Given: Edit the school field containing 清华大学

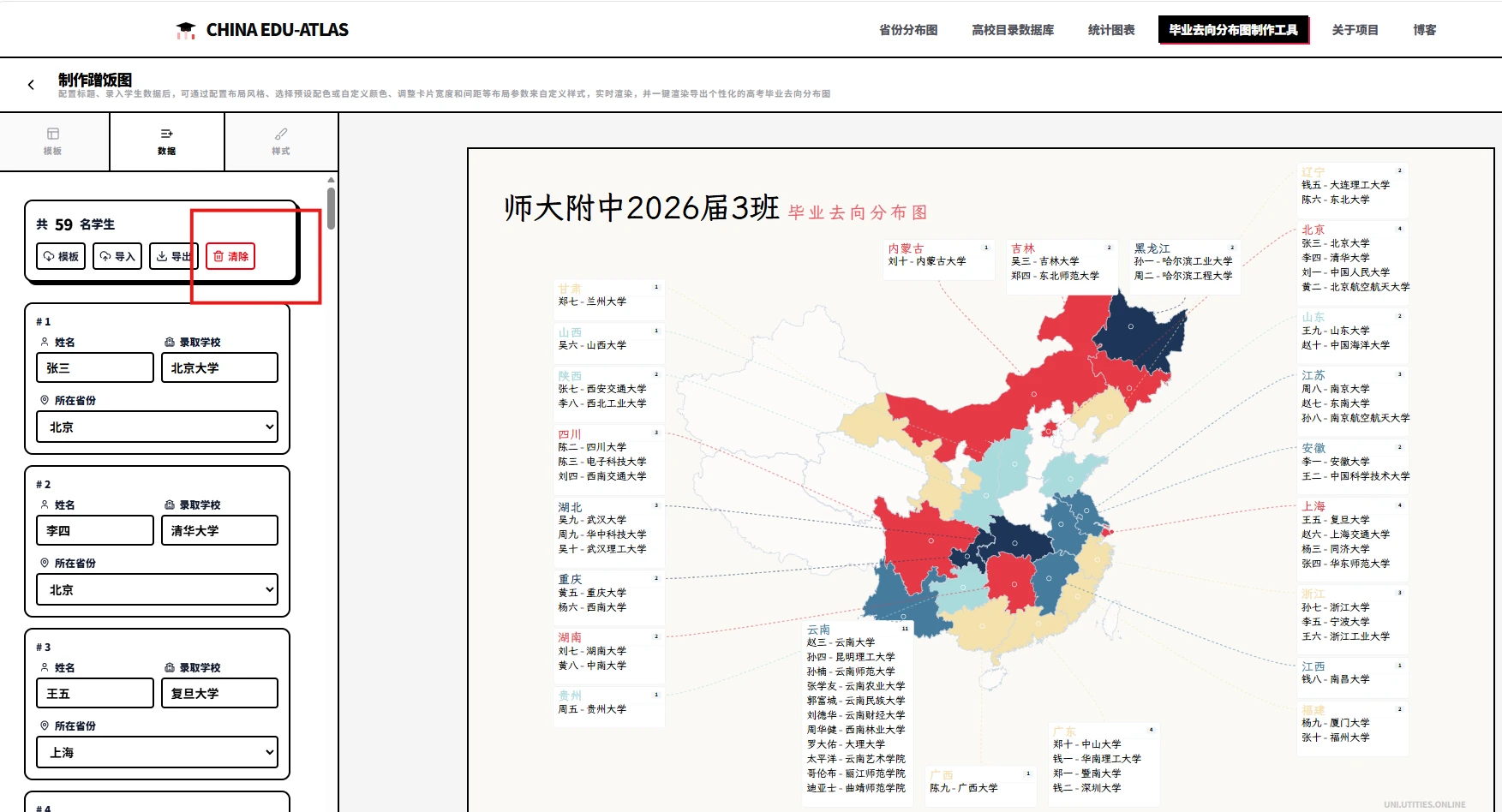Looking at the screenshot, I should coord(219,530).
